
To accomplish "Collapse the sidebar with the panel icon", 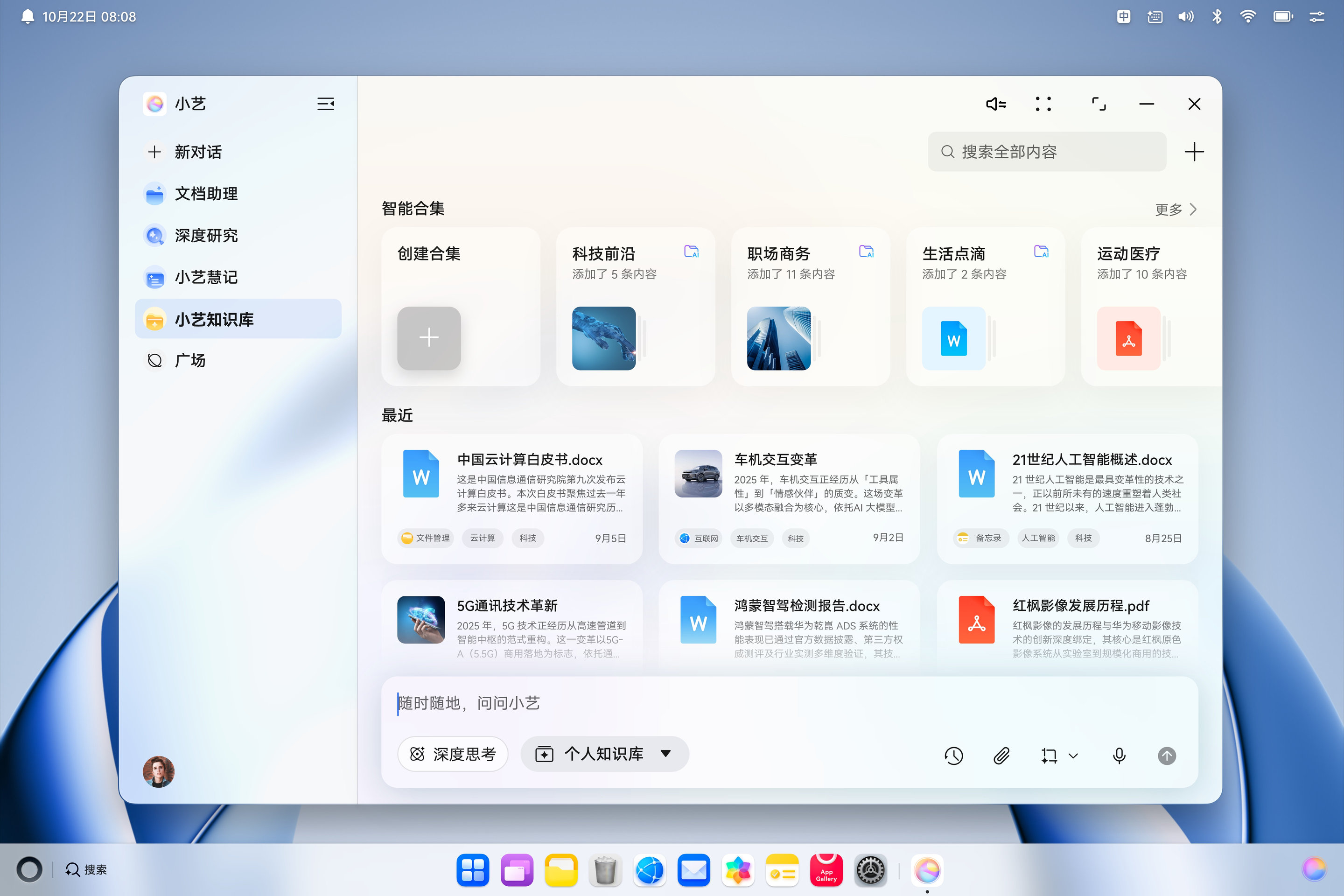I will [x=325, y=104].
